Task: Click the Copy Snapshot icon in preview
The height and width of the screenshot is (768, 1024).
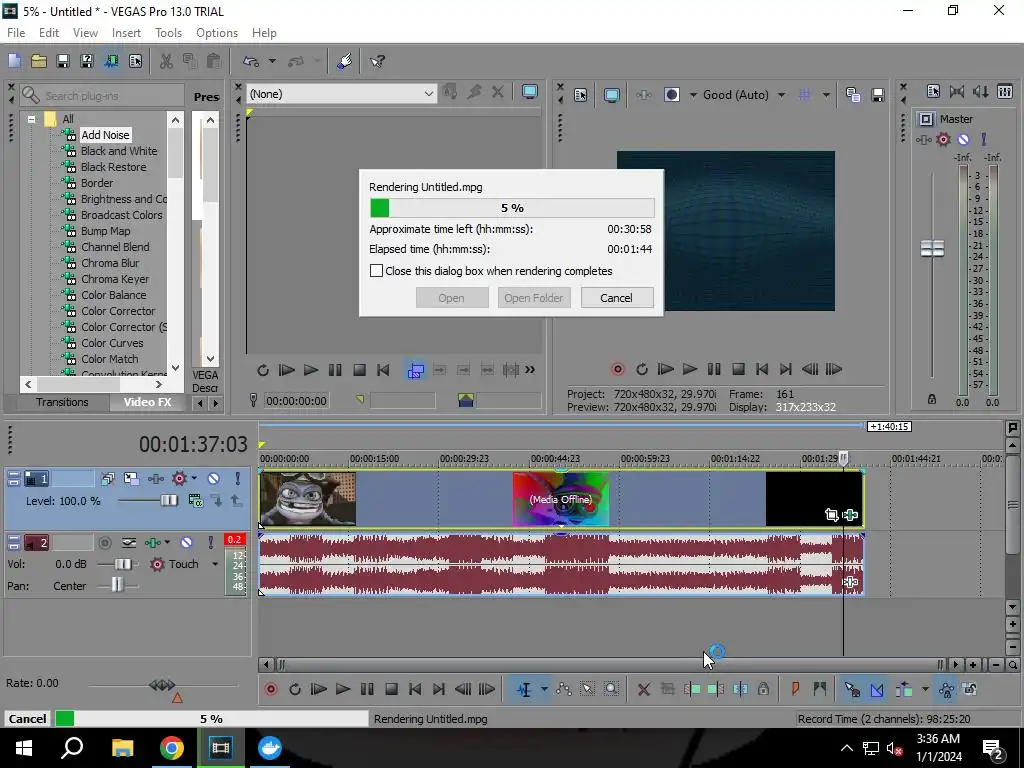Action: click(852, 95)
